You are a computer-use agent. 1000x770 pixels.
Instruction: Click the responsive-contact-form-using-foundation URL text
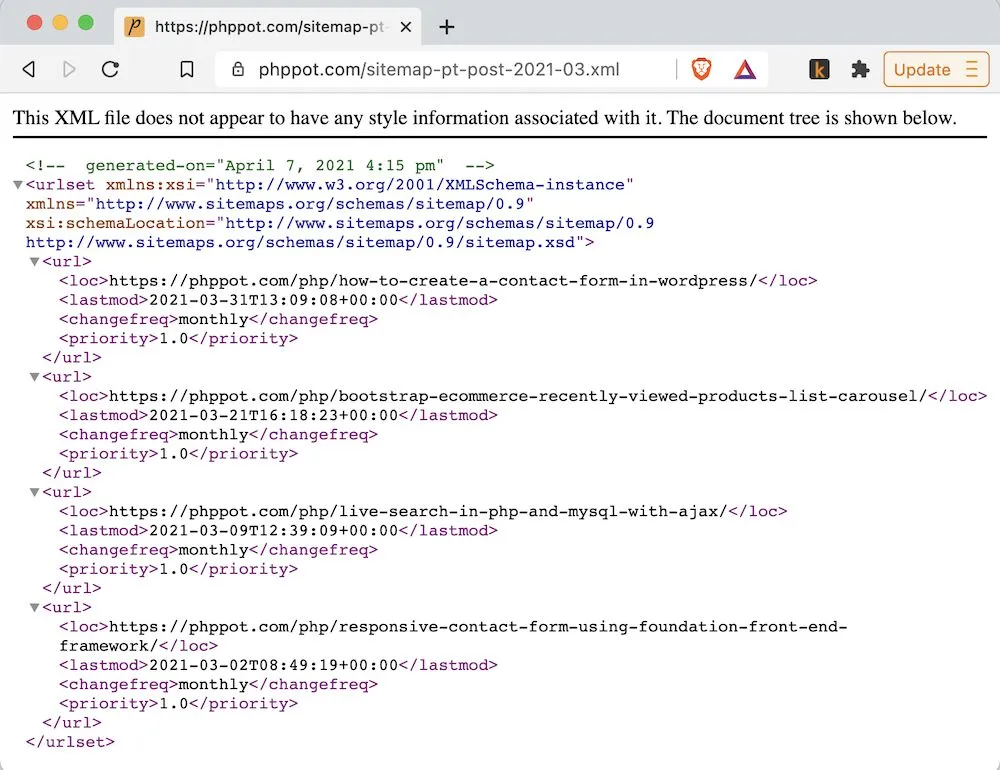coord(453,636)
